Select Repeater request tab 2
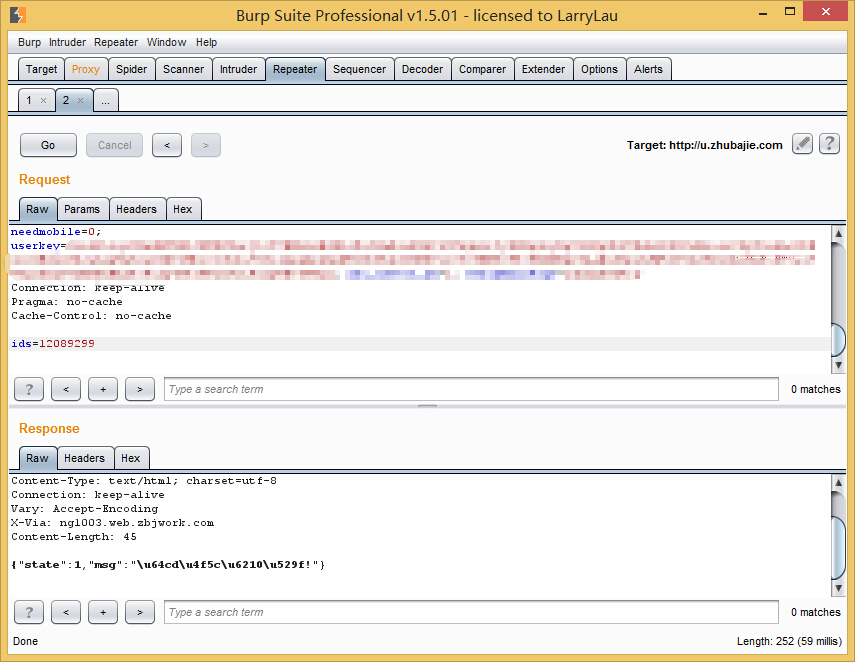855x662 pixels. [x=67, y=100]
